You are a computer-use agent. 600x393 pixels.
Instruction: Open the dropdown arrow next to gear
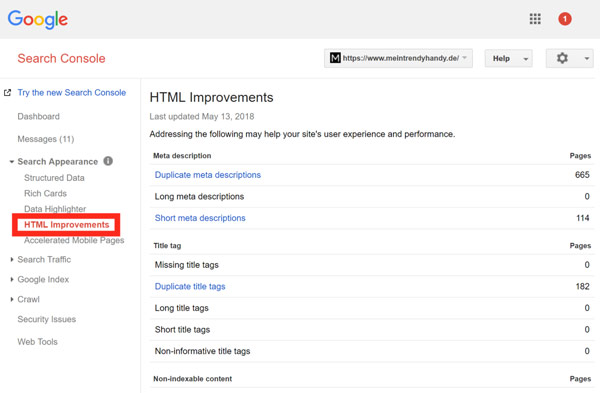coord(587,59)
